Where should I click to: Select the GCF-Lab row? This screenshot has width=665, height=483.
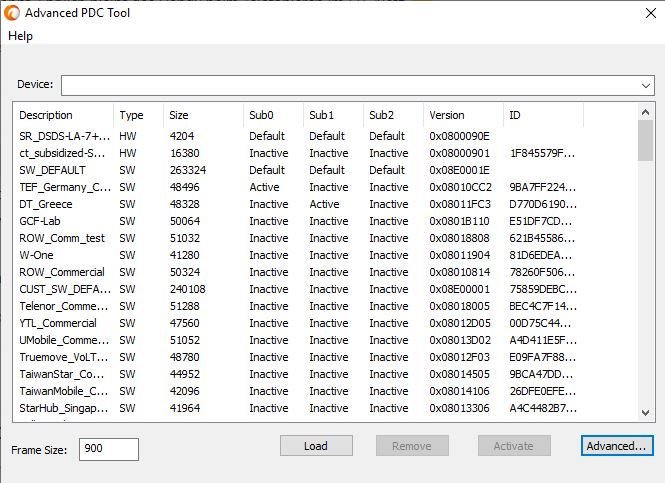point(297,221)
